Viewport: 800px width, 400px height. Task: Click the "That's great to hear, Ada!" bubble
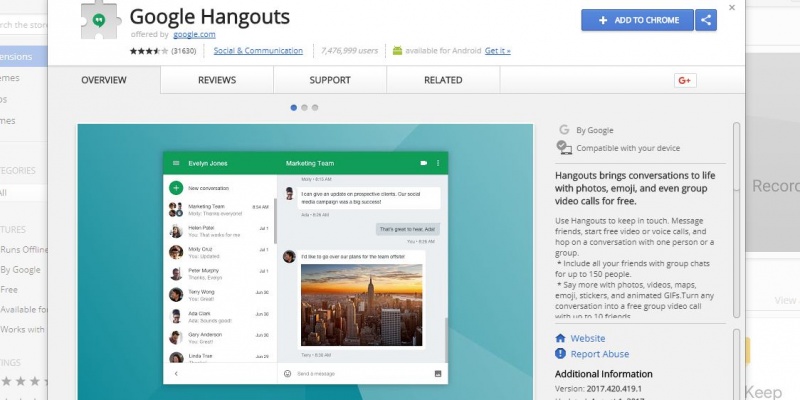[x=408, y=229]
